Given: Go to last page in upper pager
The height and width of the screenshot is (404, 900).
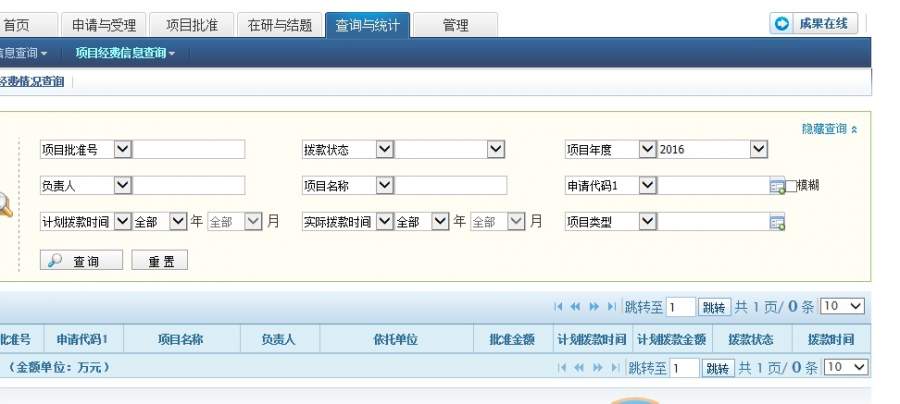Looking at the screenshot, I should pyautogui.click(x=611, y=306).
